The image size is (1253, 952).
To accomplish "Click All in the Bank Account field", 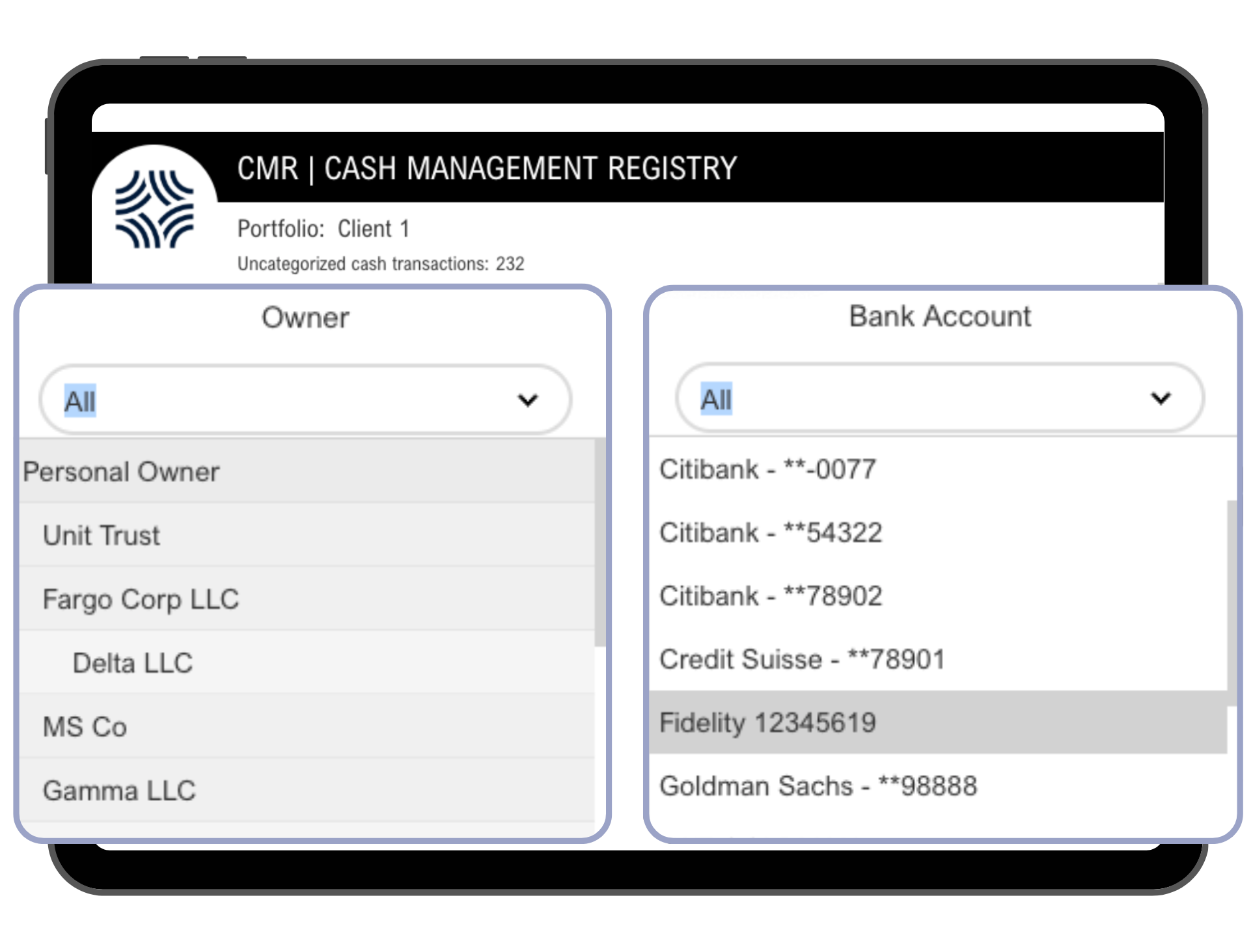I will coord(716,400).
